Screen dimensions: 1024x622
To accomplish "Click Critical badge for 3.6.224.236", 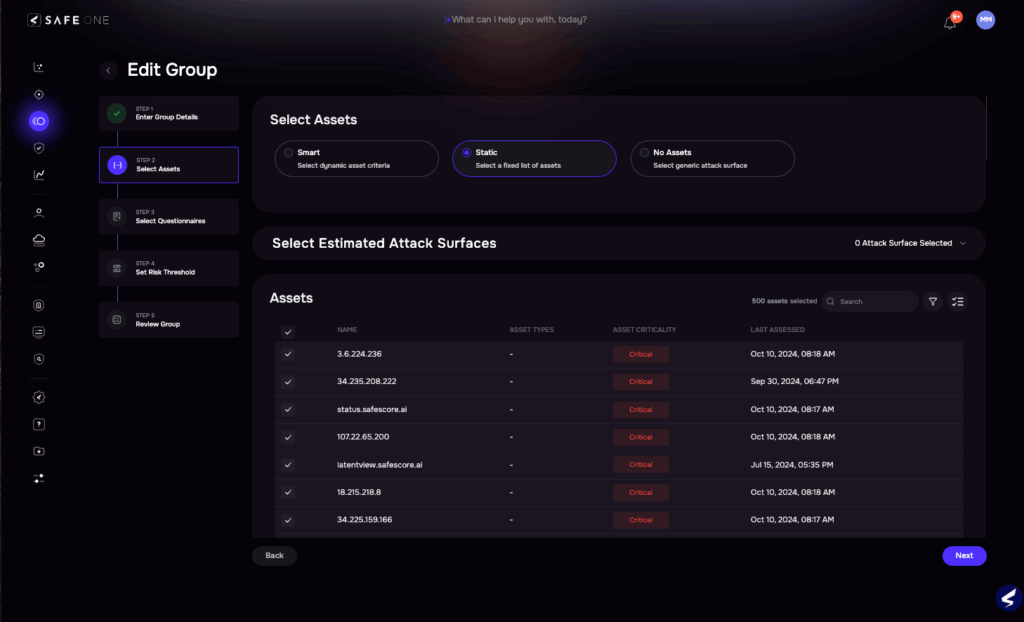I will pyautogui.click(x=641, y=354).
